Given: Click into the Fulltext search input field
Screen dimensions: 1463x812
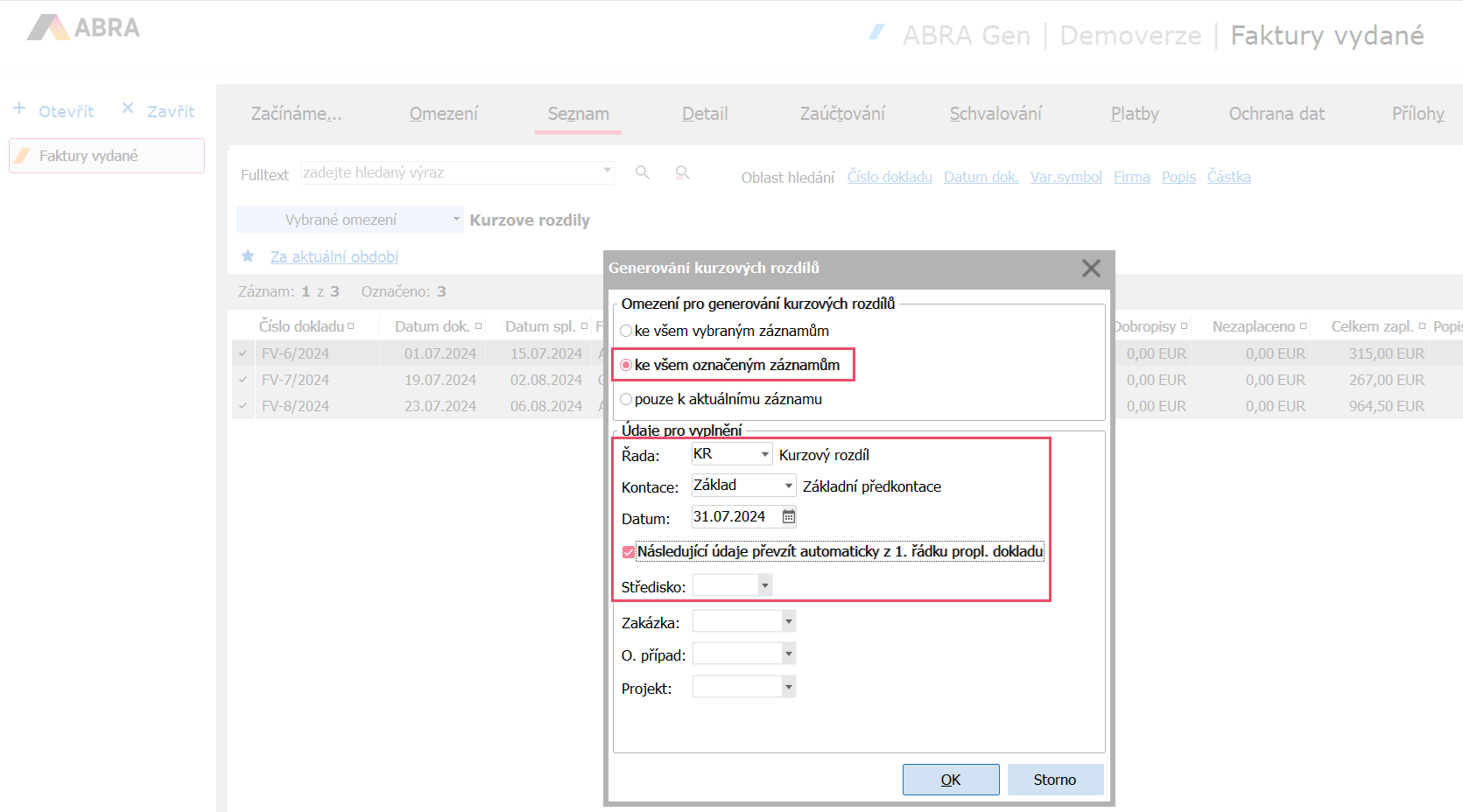Looking at the screenshot, I should tap(451, 173).
